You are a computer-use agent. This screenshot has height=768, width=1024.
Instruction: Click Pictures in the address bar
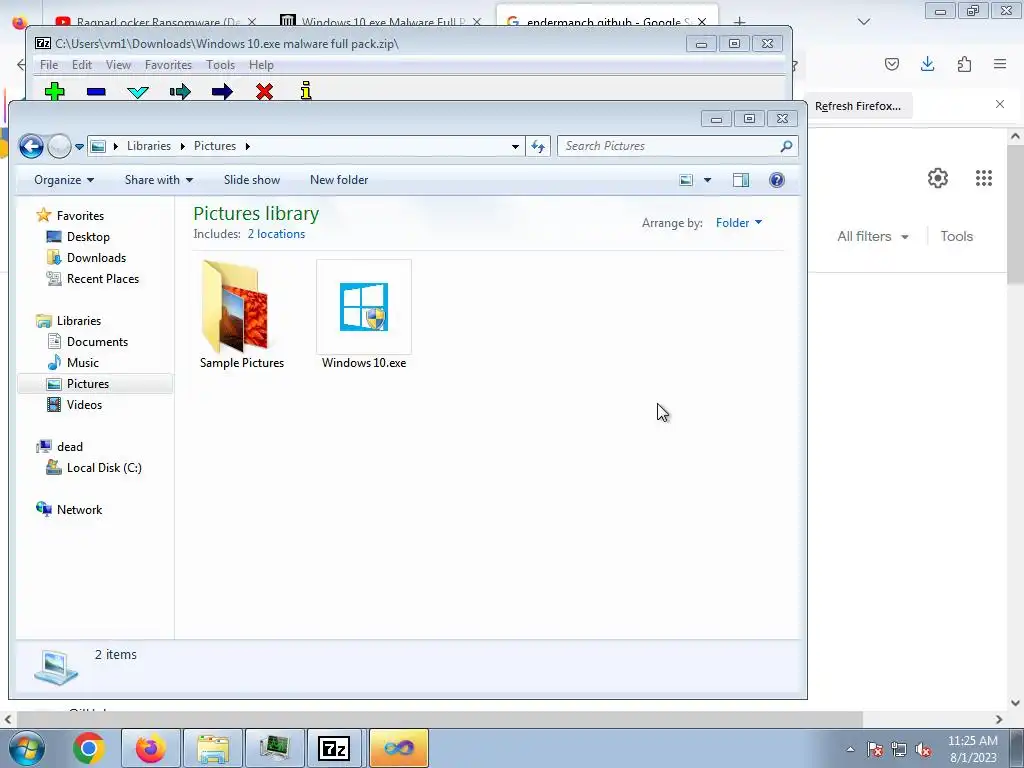click(x=215, y=146)
